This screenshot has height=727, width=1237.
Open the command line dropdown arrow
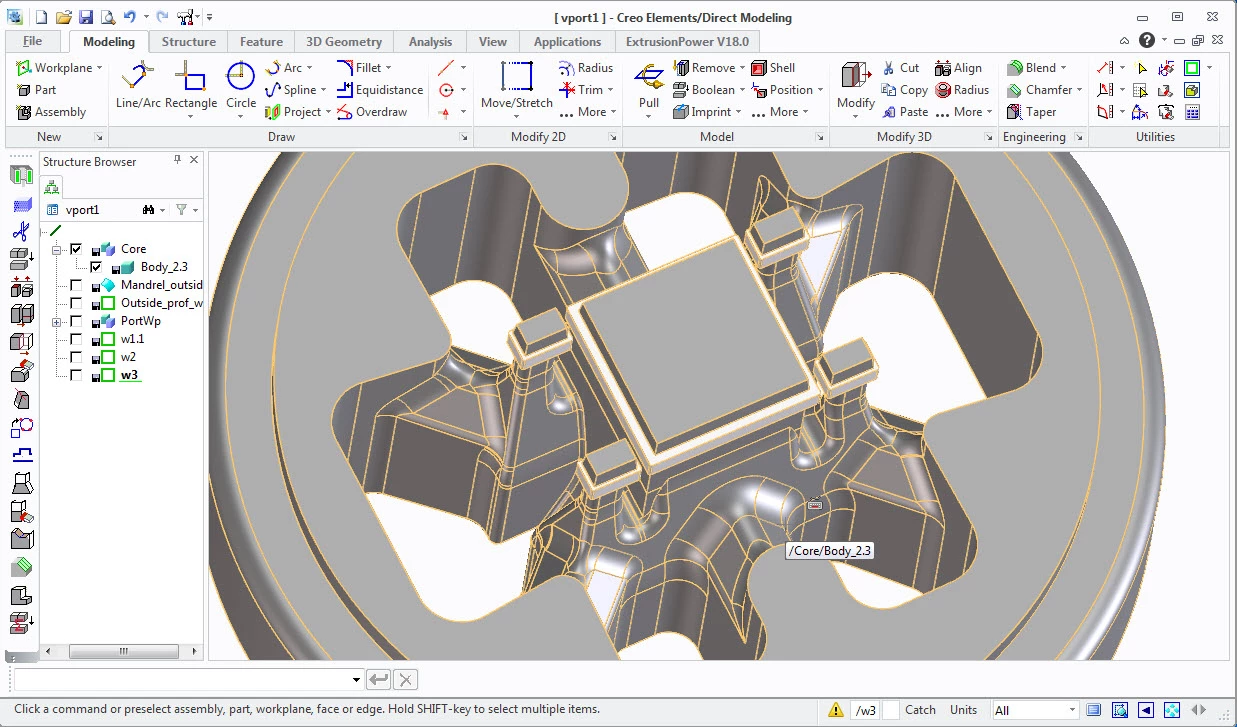pos(357,680)
